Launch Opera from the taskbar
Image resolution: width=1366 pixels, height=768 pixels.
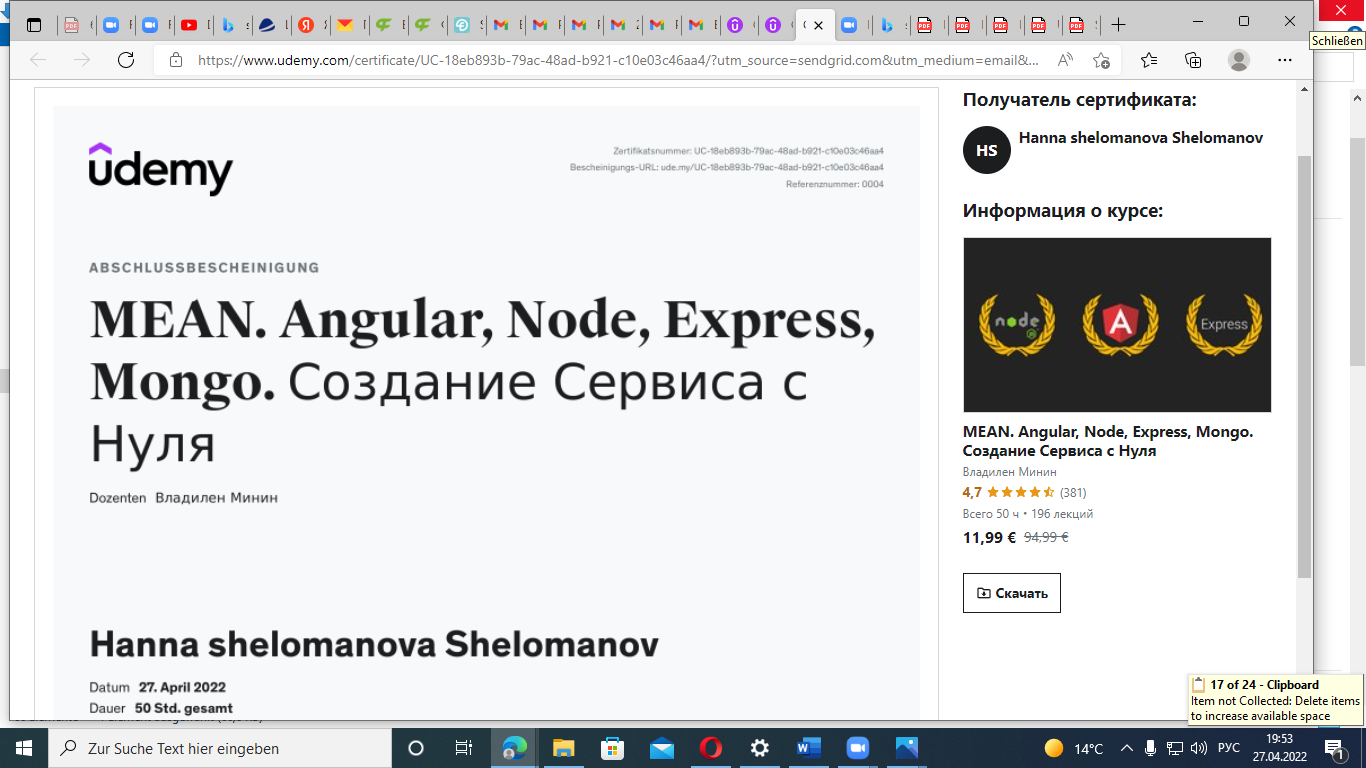click(x=711, y=747)
